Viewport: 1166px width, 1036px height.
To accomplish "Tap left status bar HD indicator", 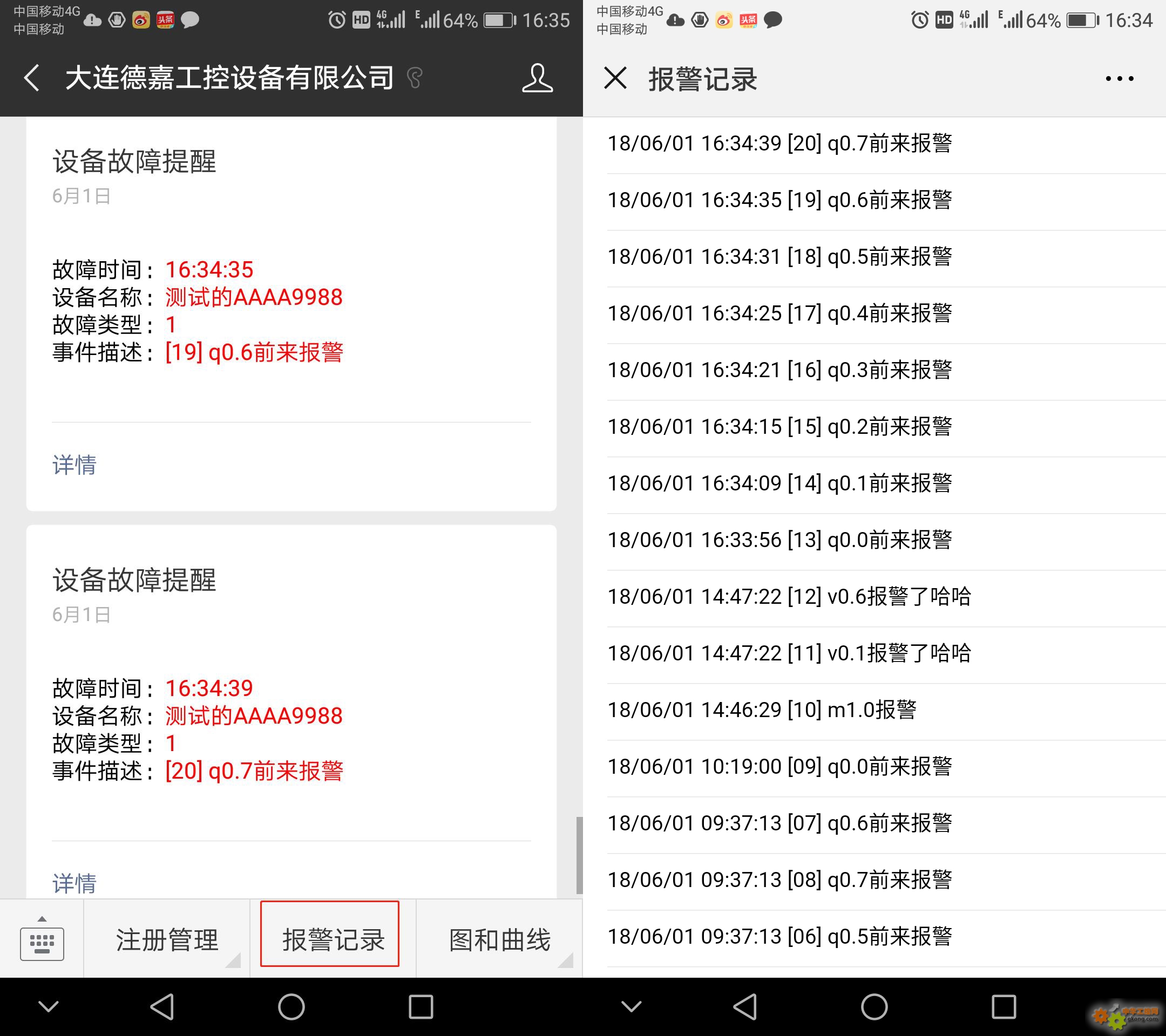I will click(361, 21).
